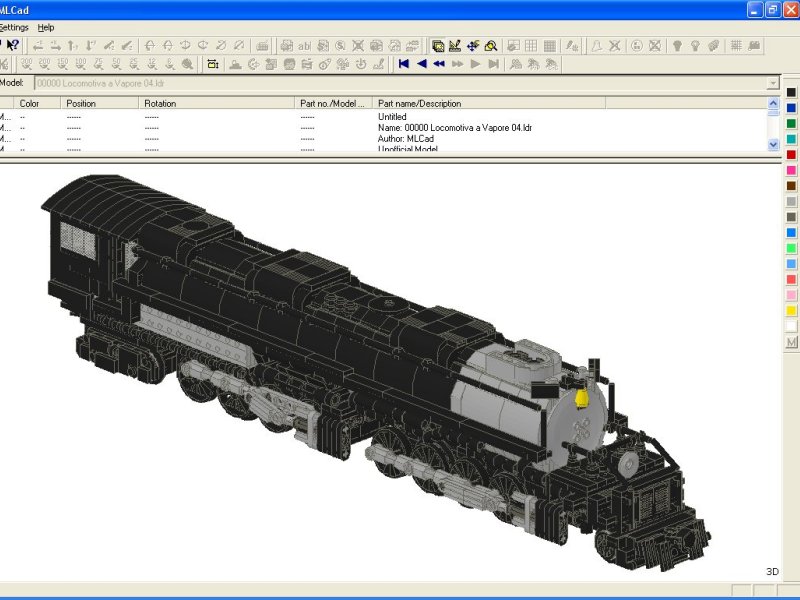Open the Model name dropdown arrow

tap(773, 83)
